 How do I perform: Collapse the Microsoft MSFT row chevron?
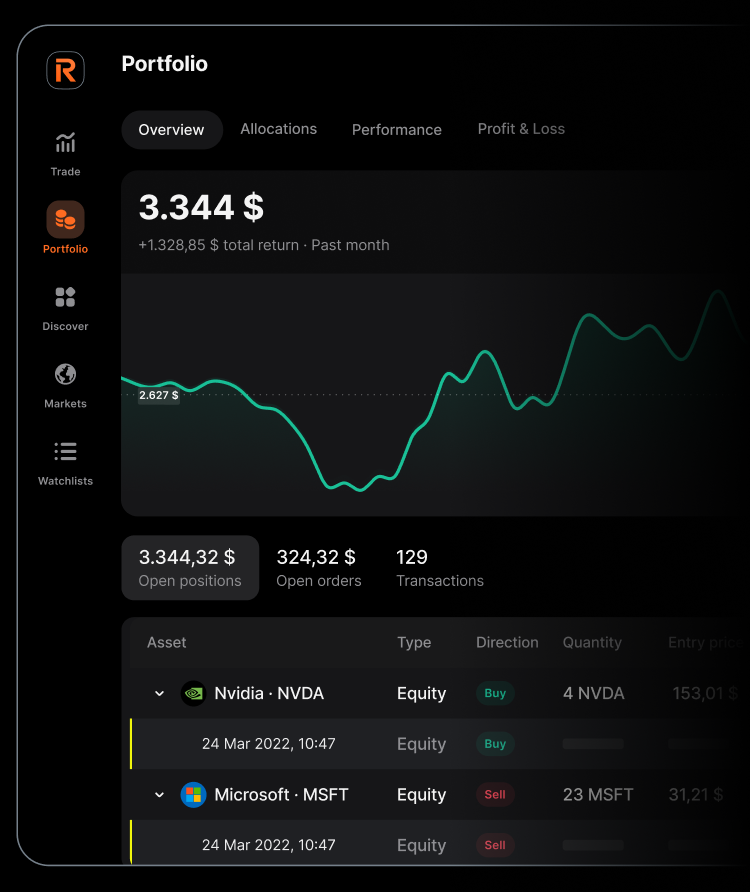tap(159, 795)
